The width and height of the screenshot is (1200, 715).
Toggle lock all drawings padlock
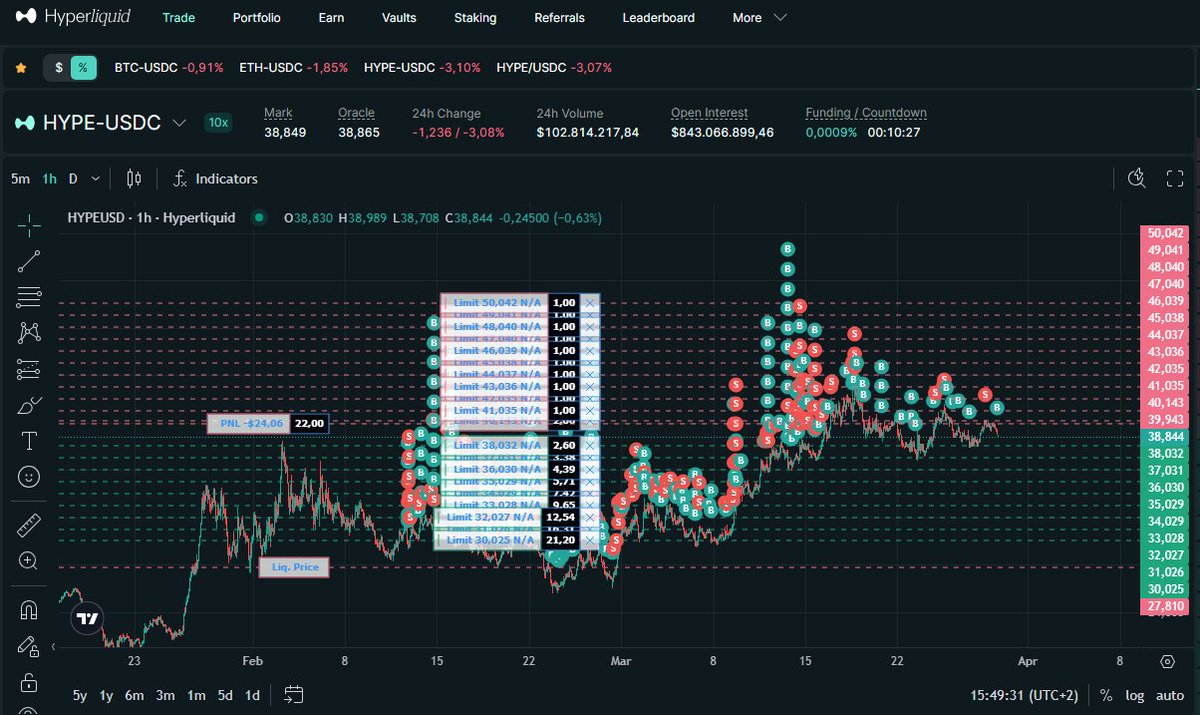[x=29, y=683]
